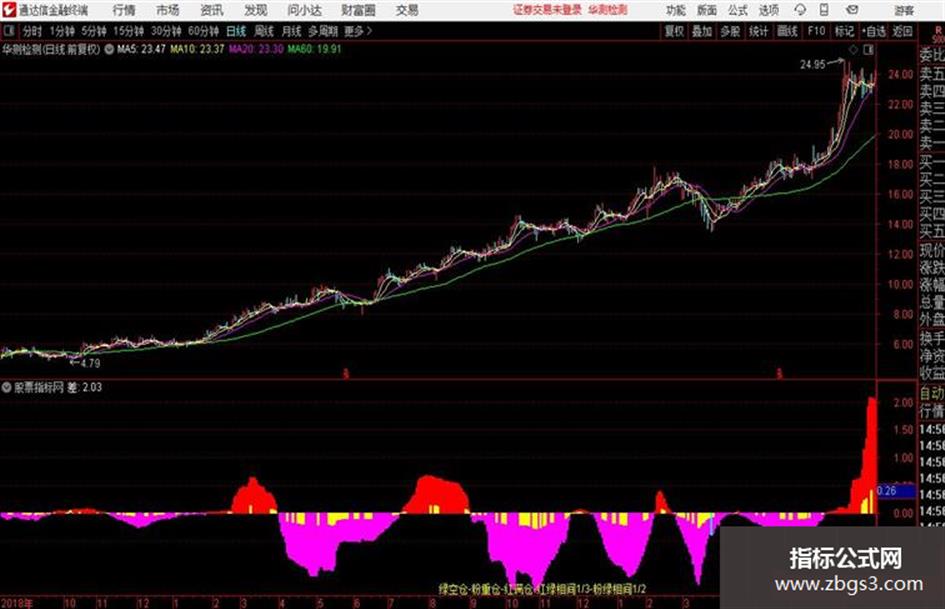Screen dimensions: 945x609
Task: Click the headset customer service icon
Action: 800,10
